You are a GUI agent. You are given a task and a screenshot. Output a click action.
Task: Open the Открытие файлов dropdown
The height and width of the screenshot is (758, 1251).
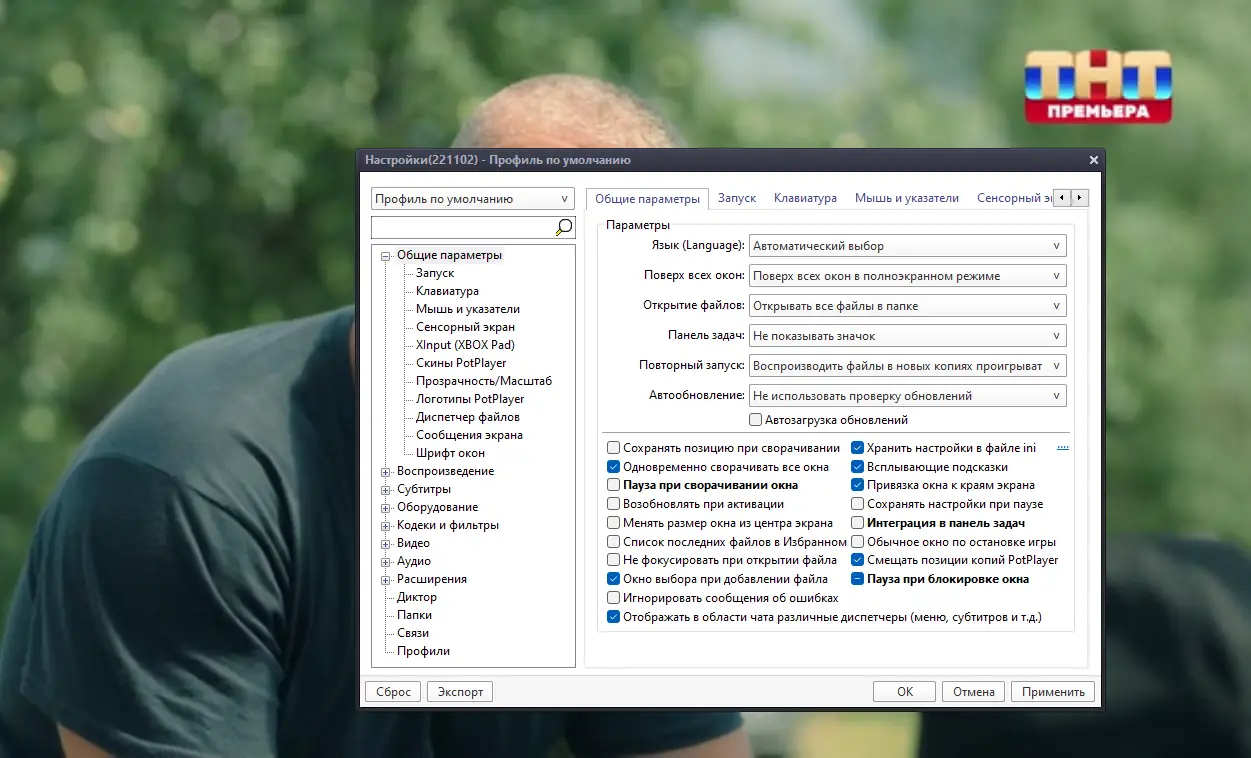(x=907, y=306)
